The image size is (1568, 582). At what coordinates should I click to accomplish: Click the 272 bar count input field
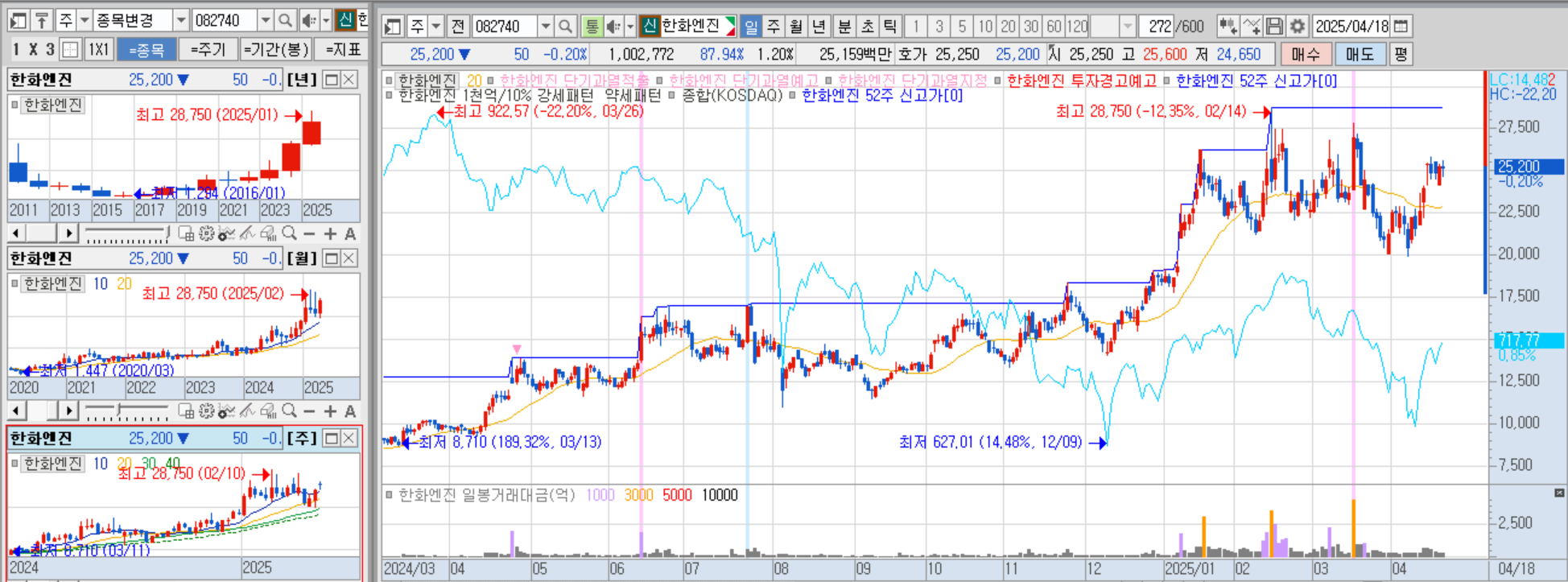[x=1156, y=27]
